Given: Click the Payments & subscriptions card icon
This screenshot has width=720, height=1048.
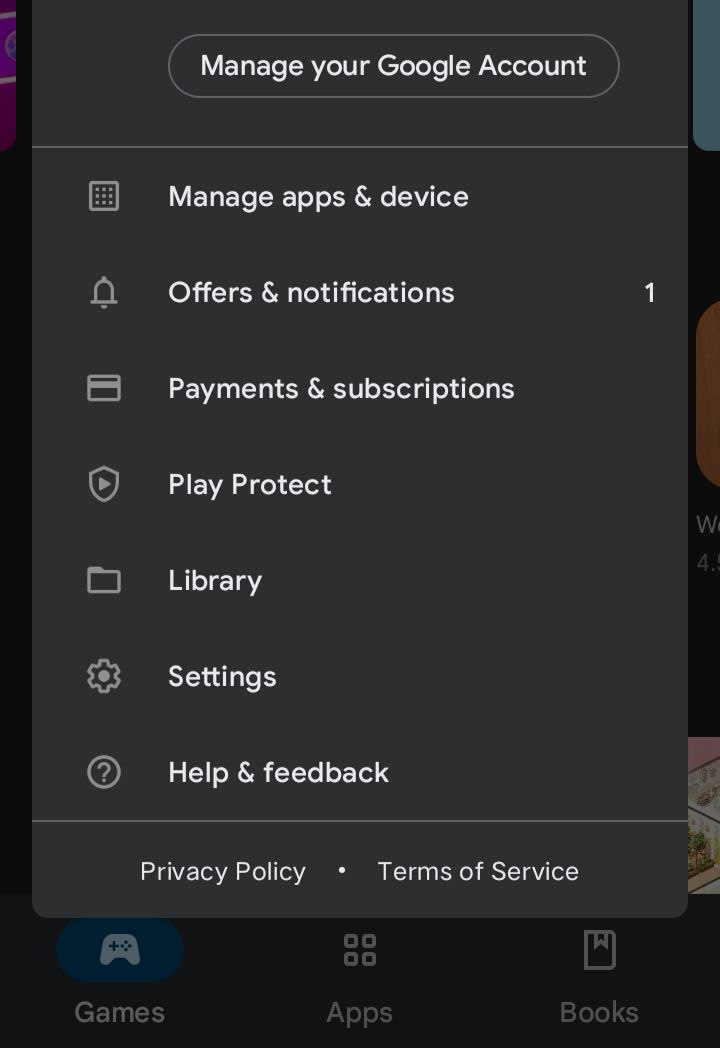Looking at the screenshot, I should 104,388.
